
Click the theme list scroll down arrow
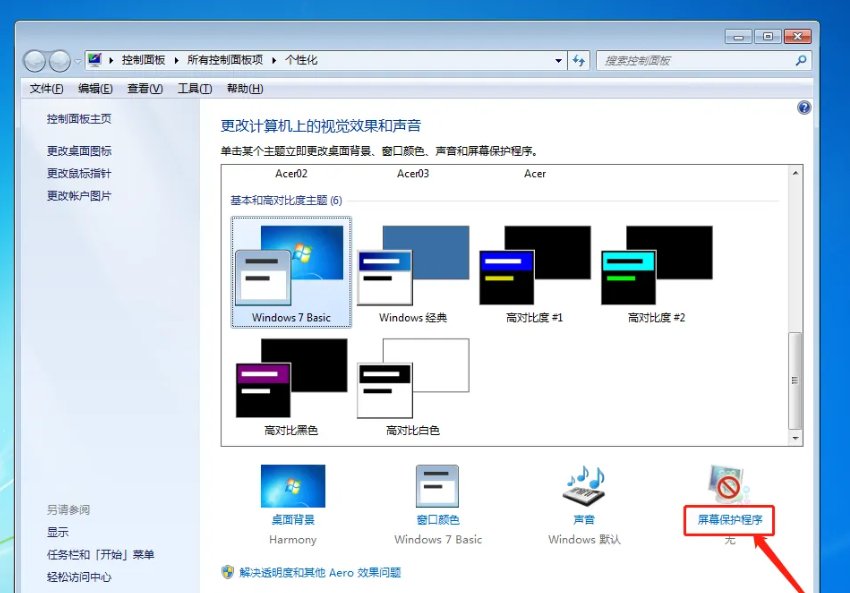pos(795,438)
